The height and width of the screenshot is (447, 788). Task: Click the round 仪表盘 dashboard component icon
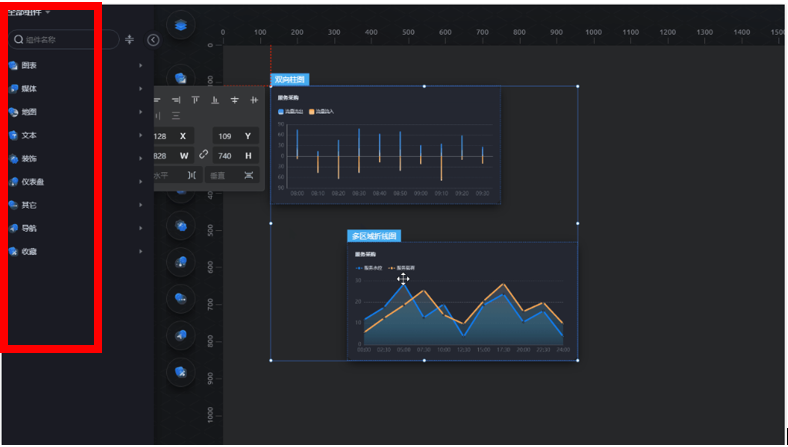pyautogui.click(x=181, y=262)
